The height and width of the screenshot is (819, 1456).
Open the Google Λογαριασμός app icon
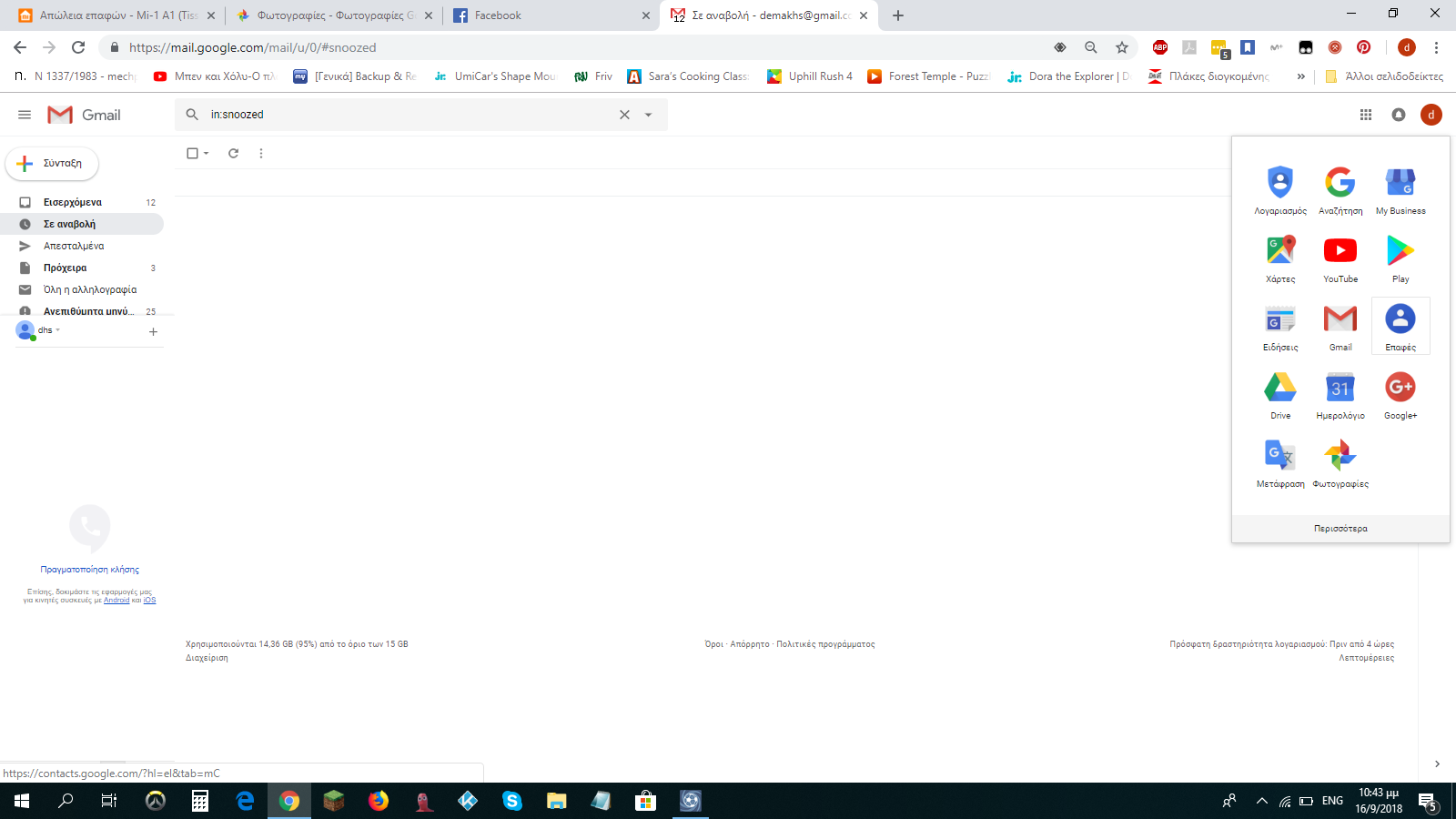click(x=1280, y=190)
